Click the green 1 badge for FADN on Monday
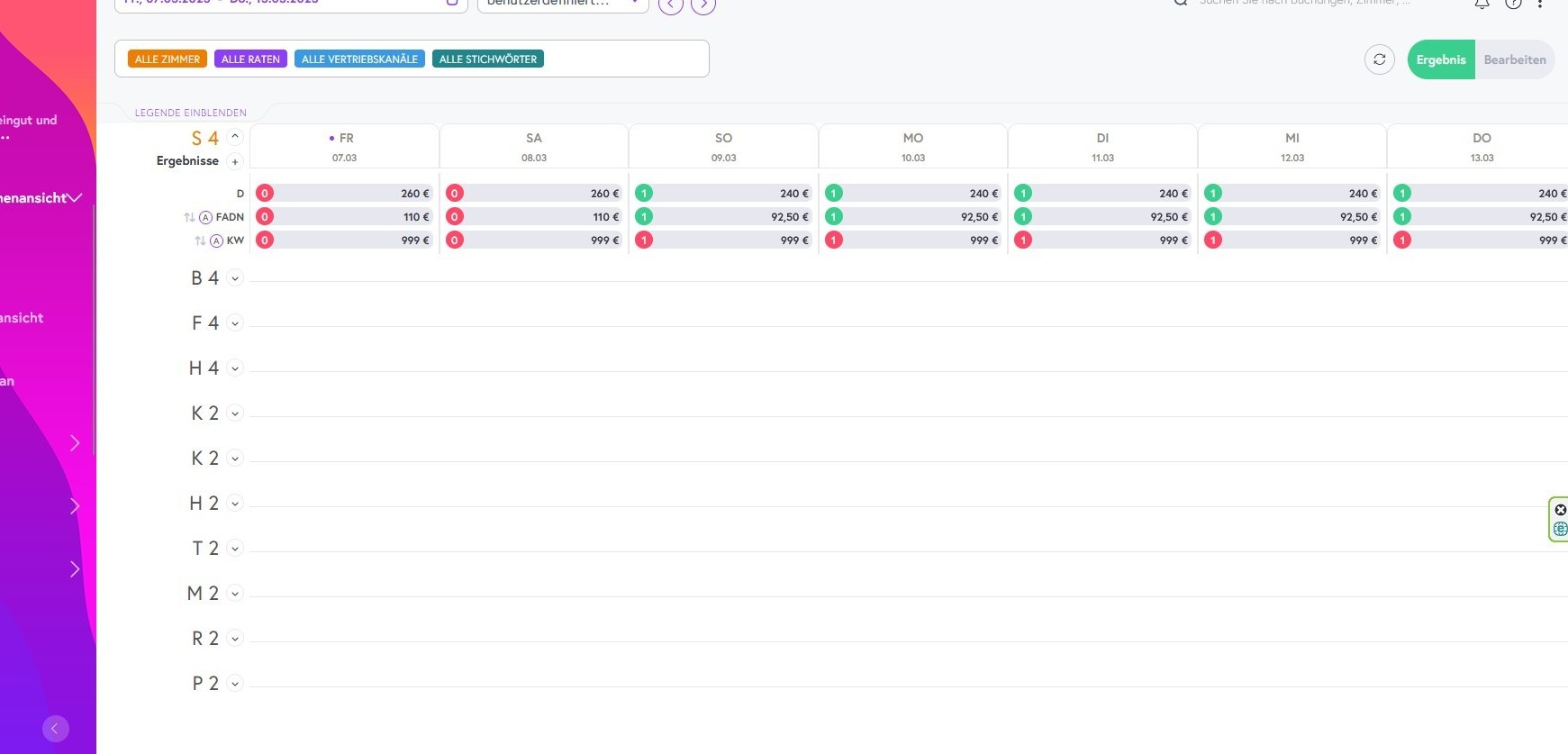 click(x=834, y=217)
